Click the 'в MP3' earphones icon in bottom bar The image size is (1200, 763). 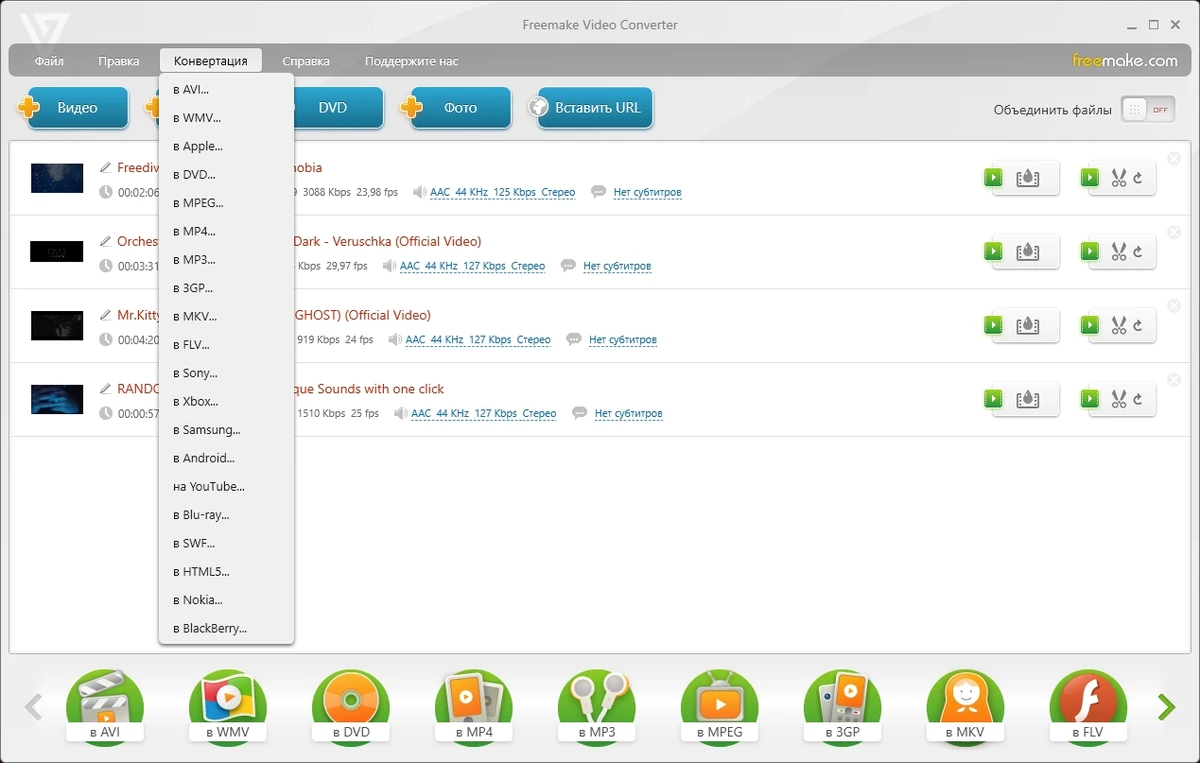click(597, 707)
